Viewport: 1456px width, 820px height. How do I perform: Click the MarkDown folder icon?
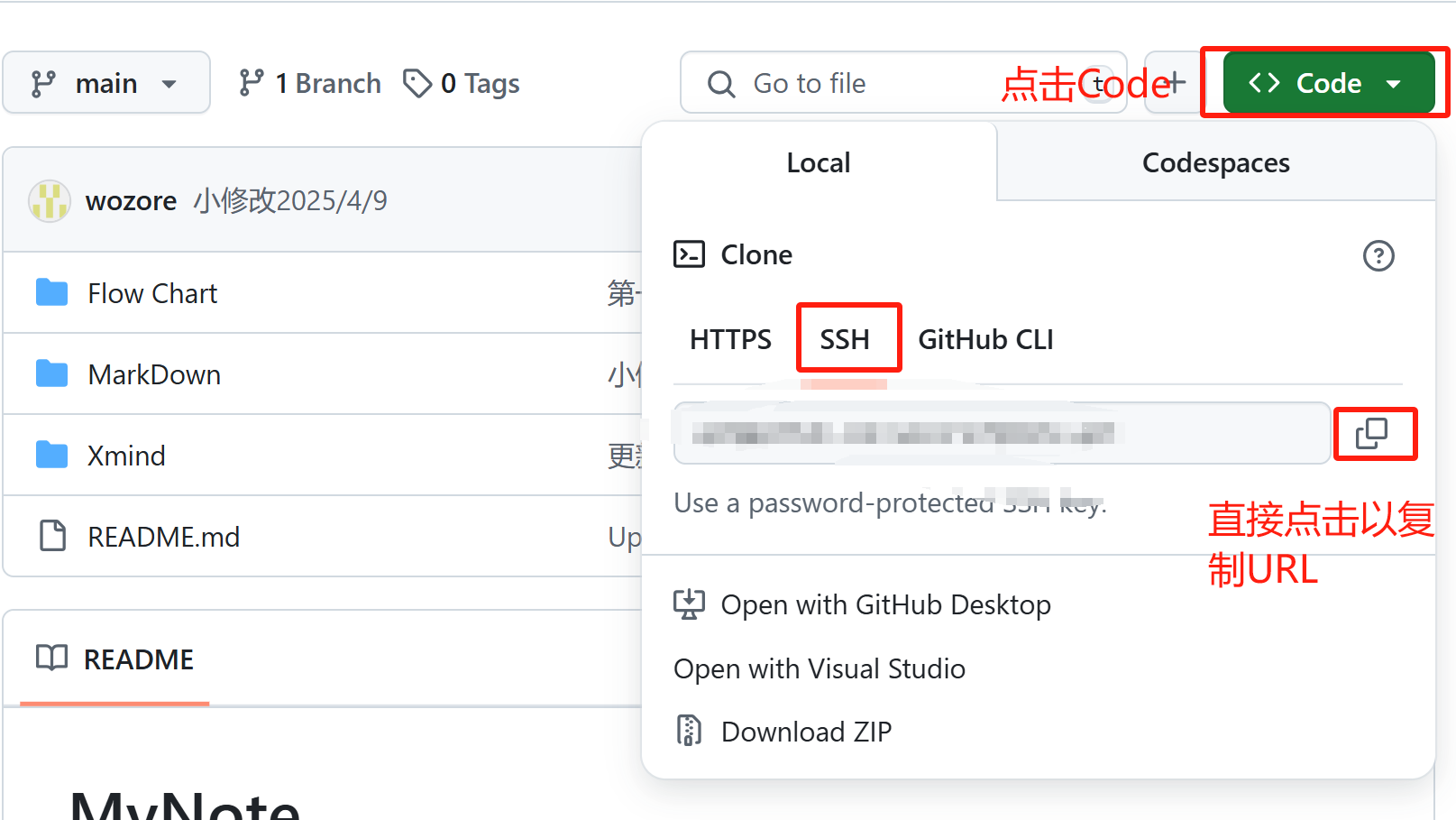(52, 373)
